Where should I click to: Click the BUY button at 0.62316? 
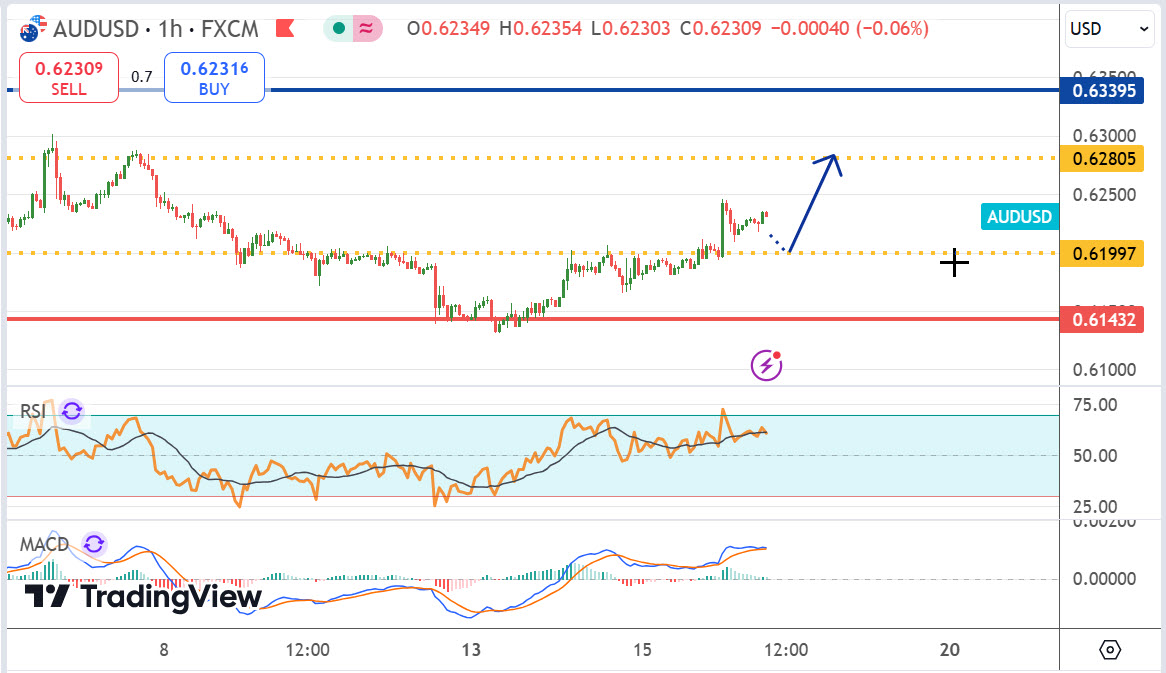point(214,78)
